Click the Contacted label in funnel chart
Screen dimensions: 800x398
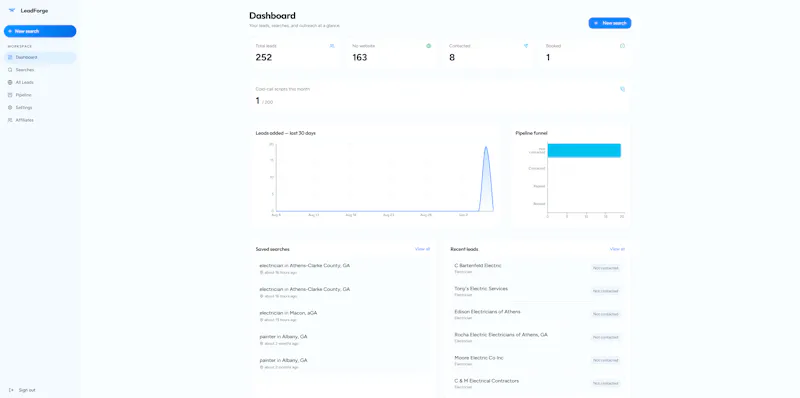[x=537, y=168]
